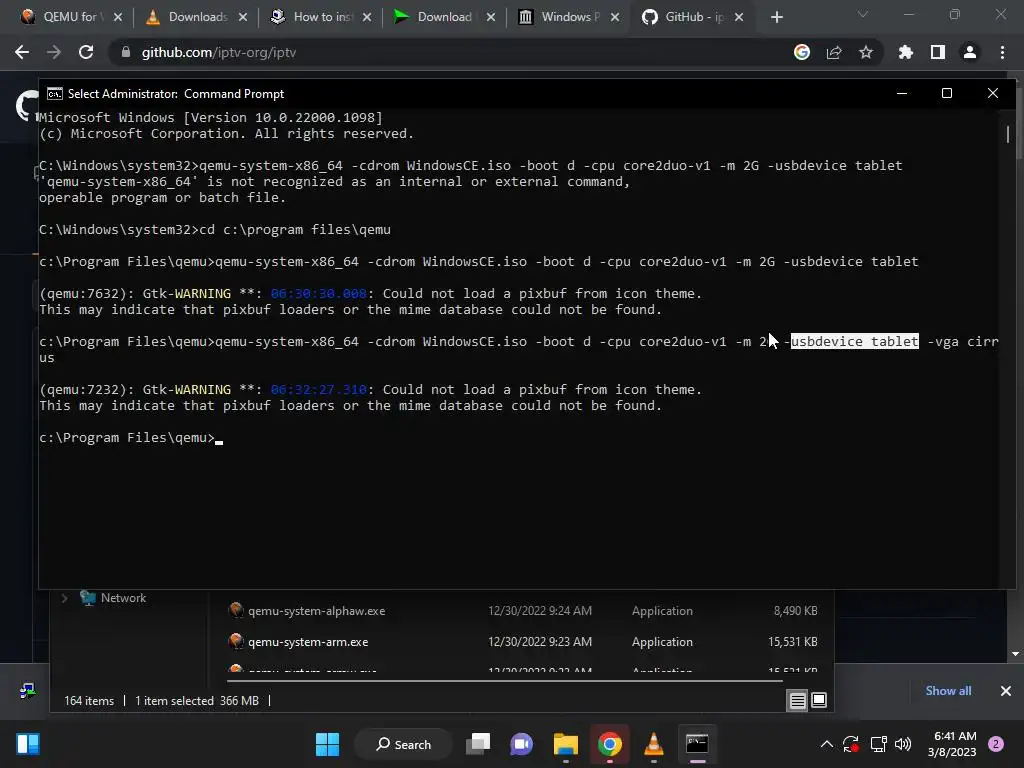Screen dimensions: 1024x768
Task: Click the qemu-system-alphaw.exe file icon
Action: [x=236, y=610]
